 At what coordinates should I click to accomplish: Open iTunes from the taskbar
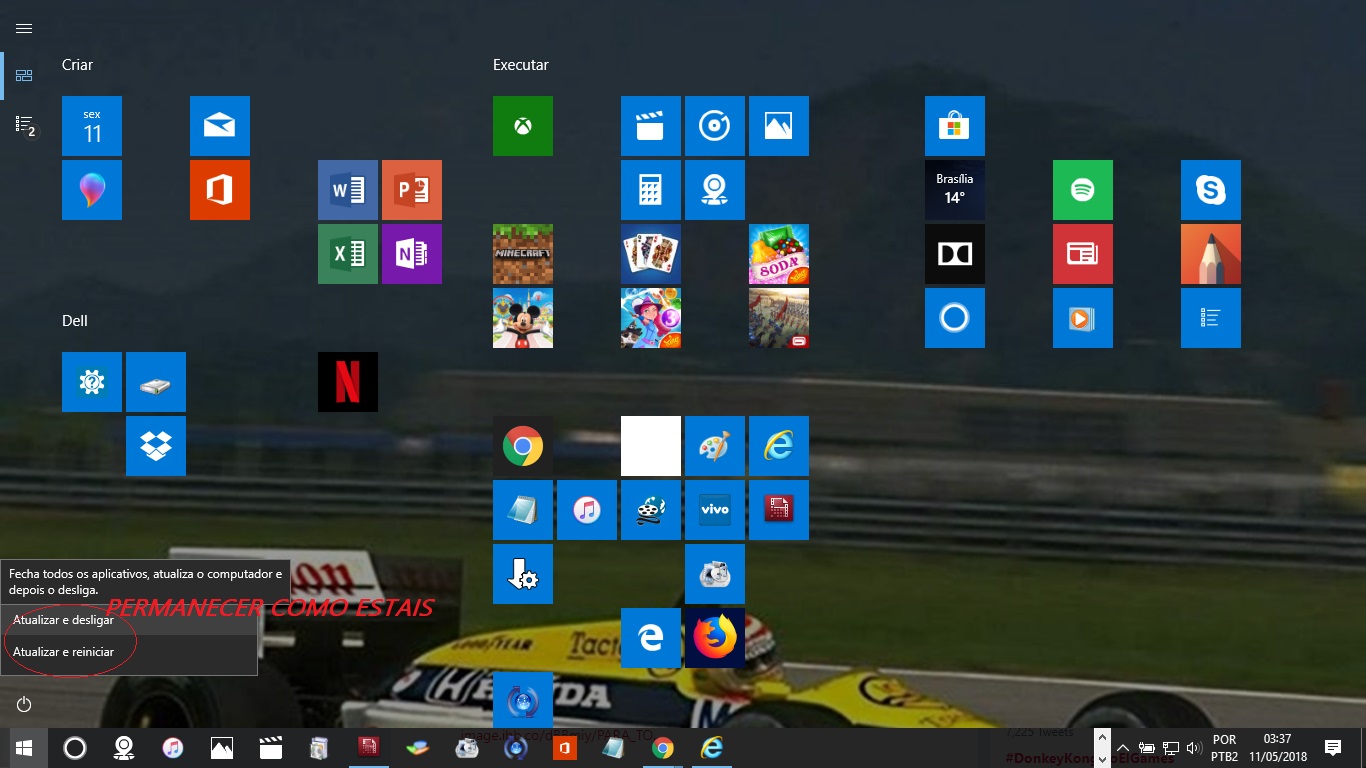click(173, 748)
